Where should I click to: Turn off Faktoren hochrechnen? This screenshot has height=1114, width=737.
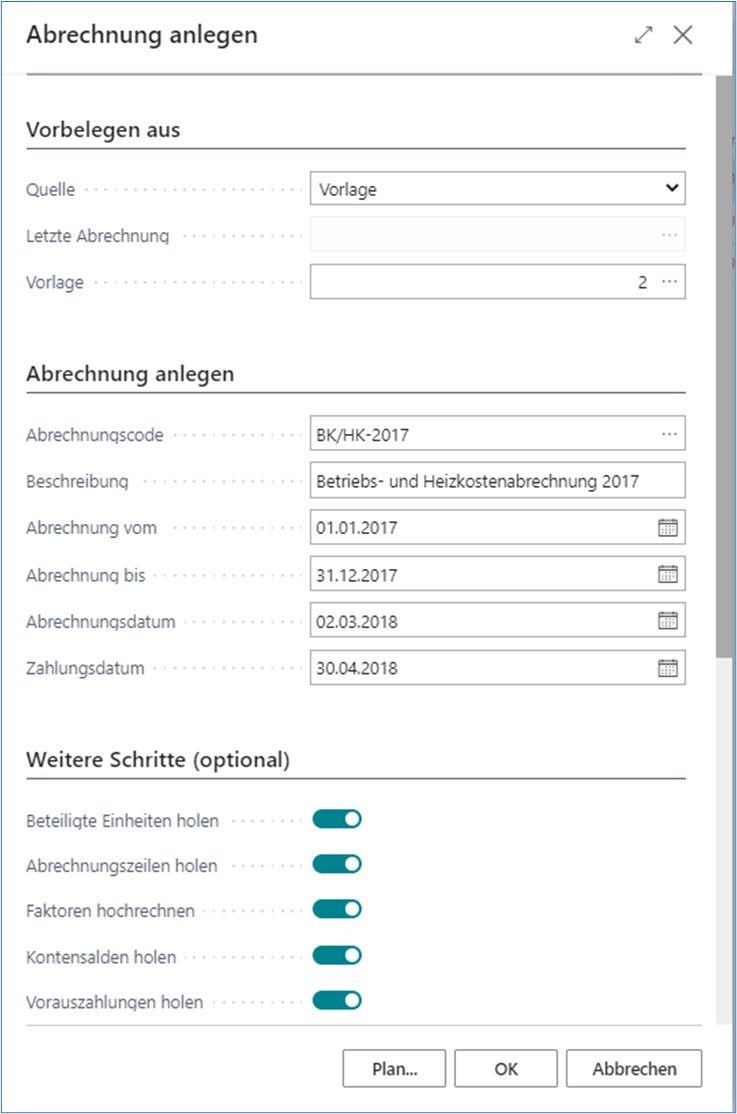click(337, 910)
